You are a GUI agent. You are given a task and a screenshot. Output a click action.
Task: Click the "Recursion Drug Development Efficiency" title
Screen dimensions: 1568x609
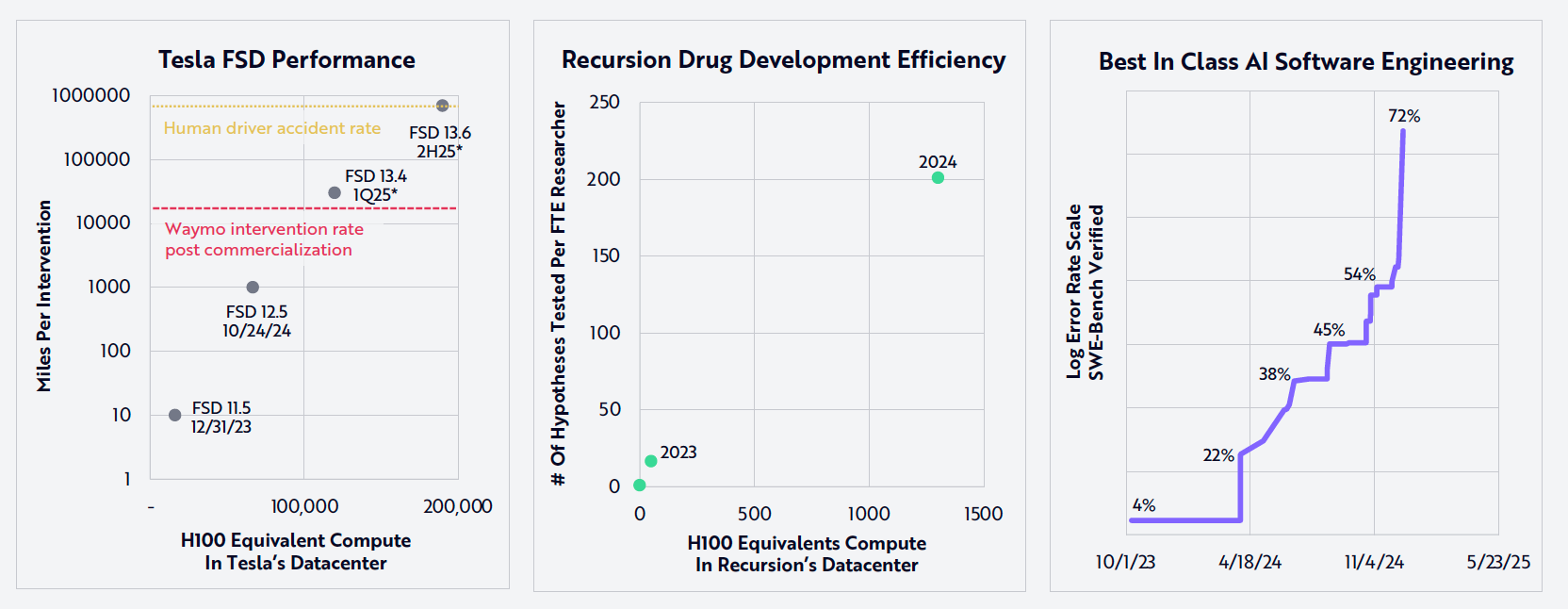coord(783,60)
